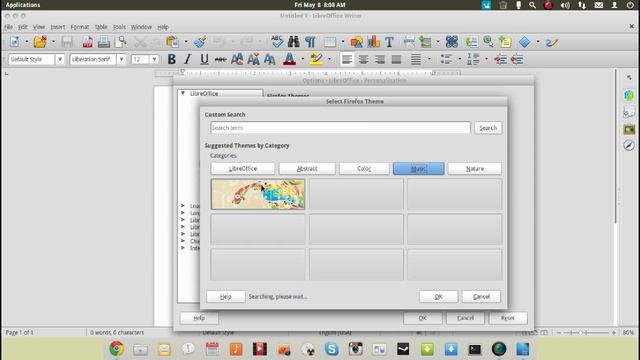Select the highlighted Music category button
This screenshot has height=360, width=640.
[419, 169]
